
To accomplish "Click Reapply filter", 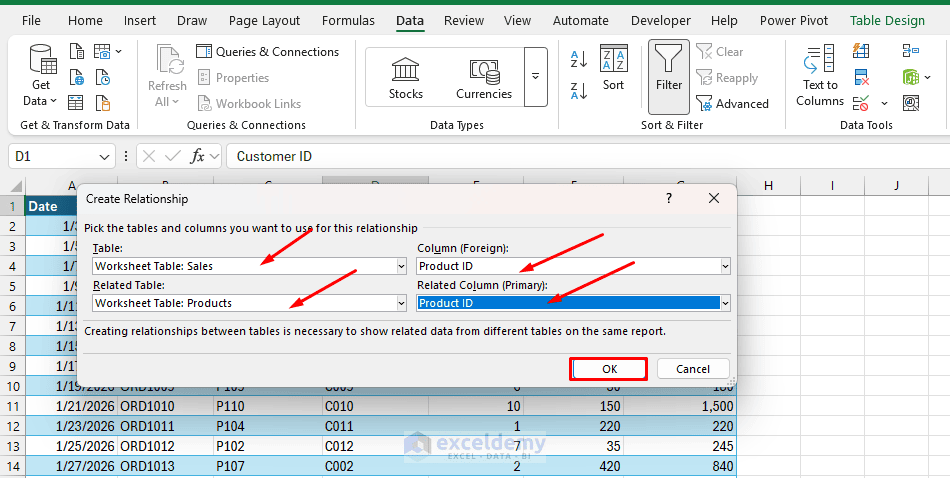I will [x=727, y=78].
